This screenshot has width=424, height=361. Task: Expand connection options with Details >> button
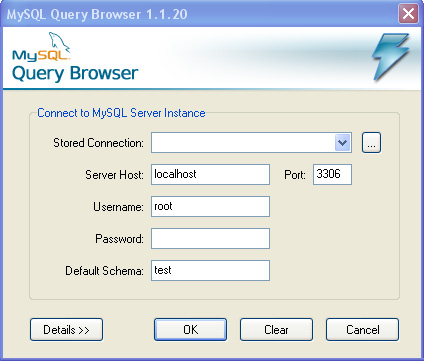point(66,330)
